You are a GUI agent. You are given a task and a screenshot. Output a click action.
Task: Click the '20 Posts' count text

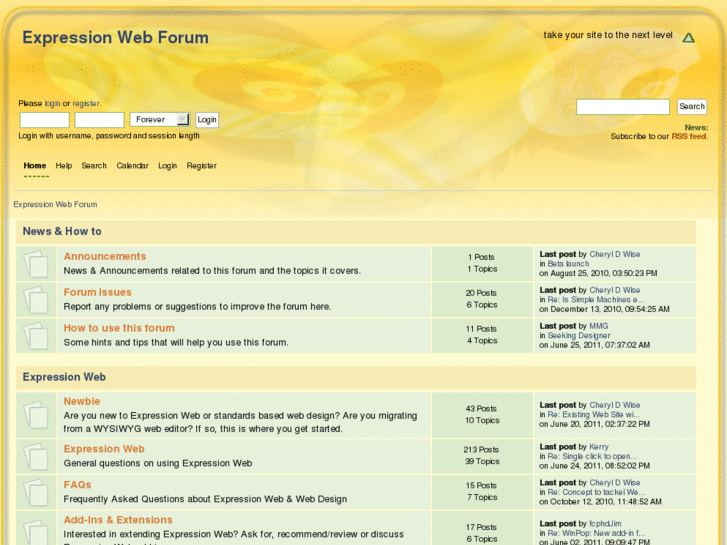[x=481, y=293]
